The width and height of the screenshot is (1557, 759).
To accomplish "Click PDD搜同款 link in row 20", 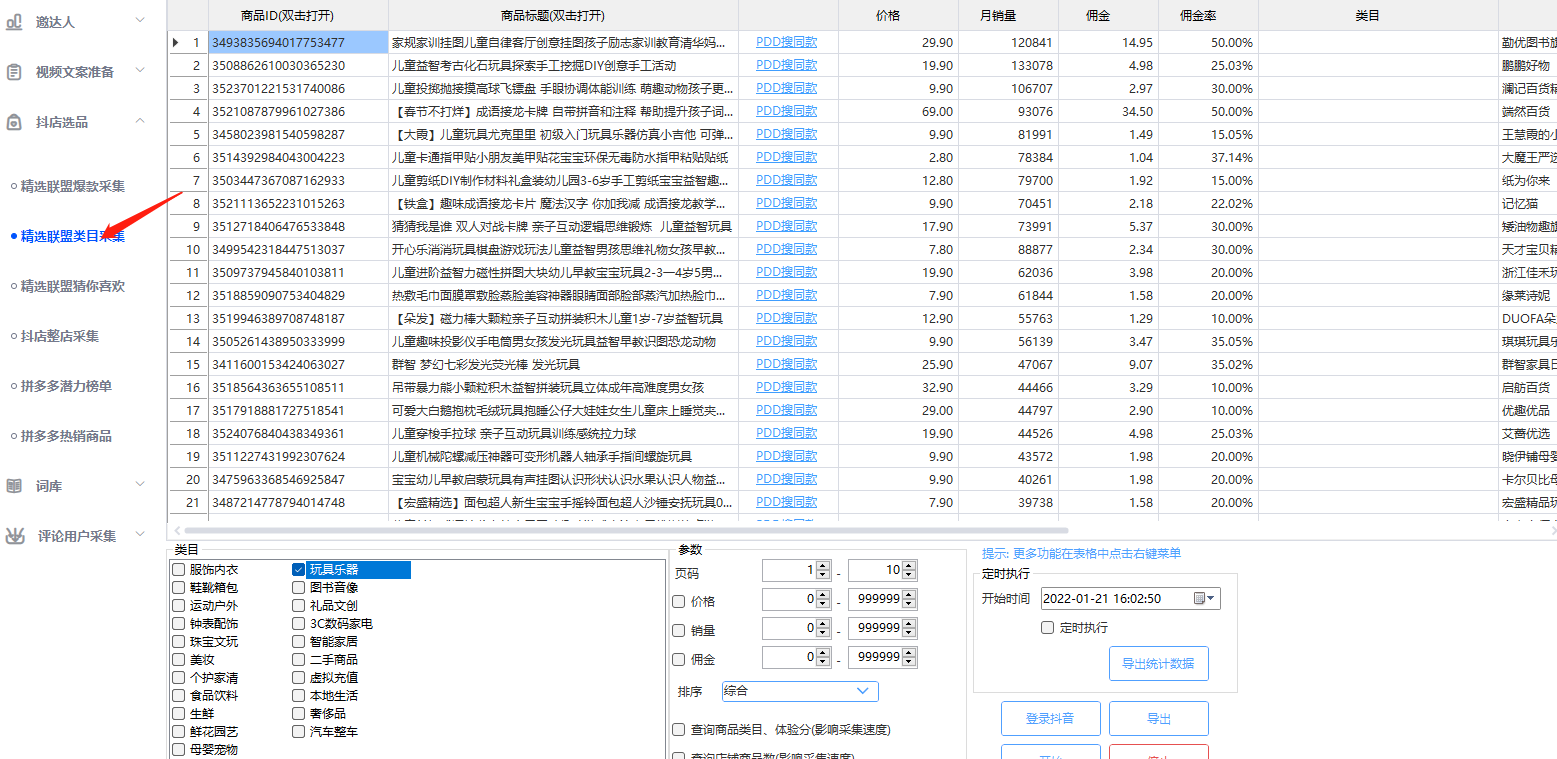I will (x=786, y=479).
